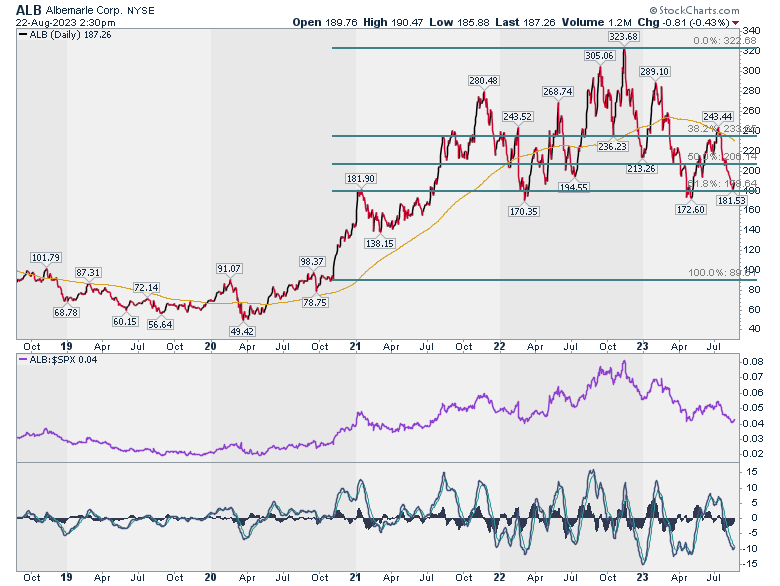
Task: Click the 323.68 peak price label
Action: (x=623, y=37)
